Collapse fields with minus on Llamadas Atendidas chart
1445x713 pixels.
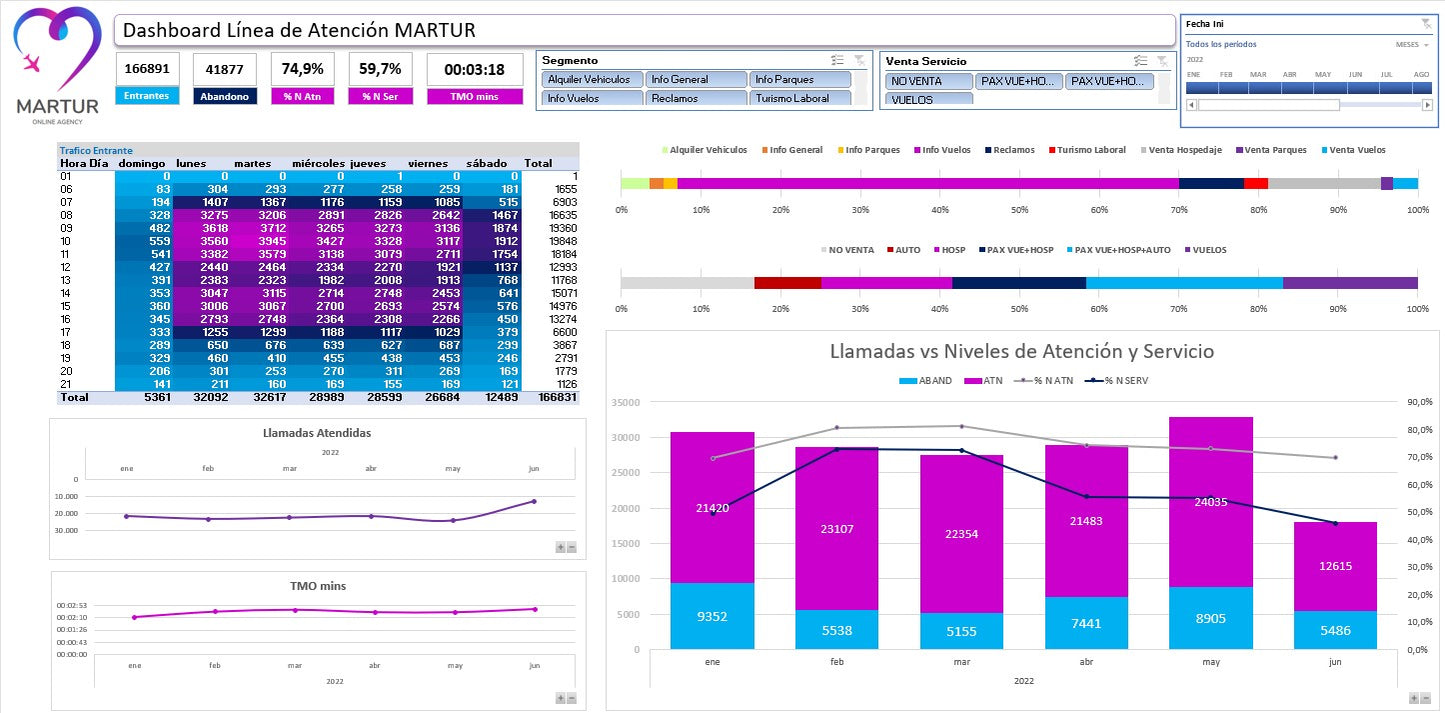(x=572, y=547)
